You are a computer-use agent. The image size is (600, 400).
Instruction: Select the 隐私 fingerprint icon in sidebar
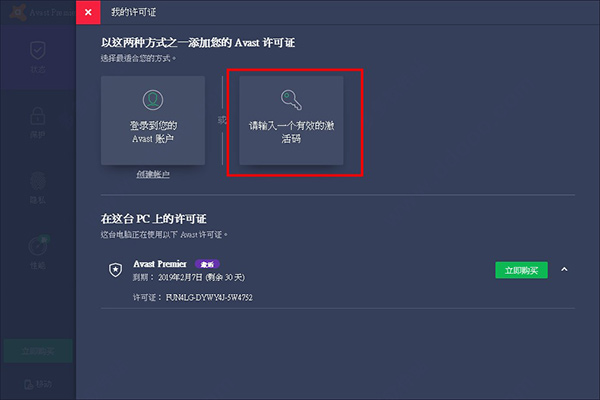click(38, 181)
